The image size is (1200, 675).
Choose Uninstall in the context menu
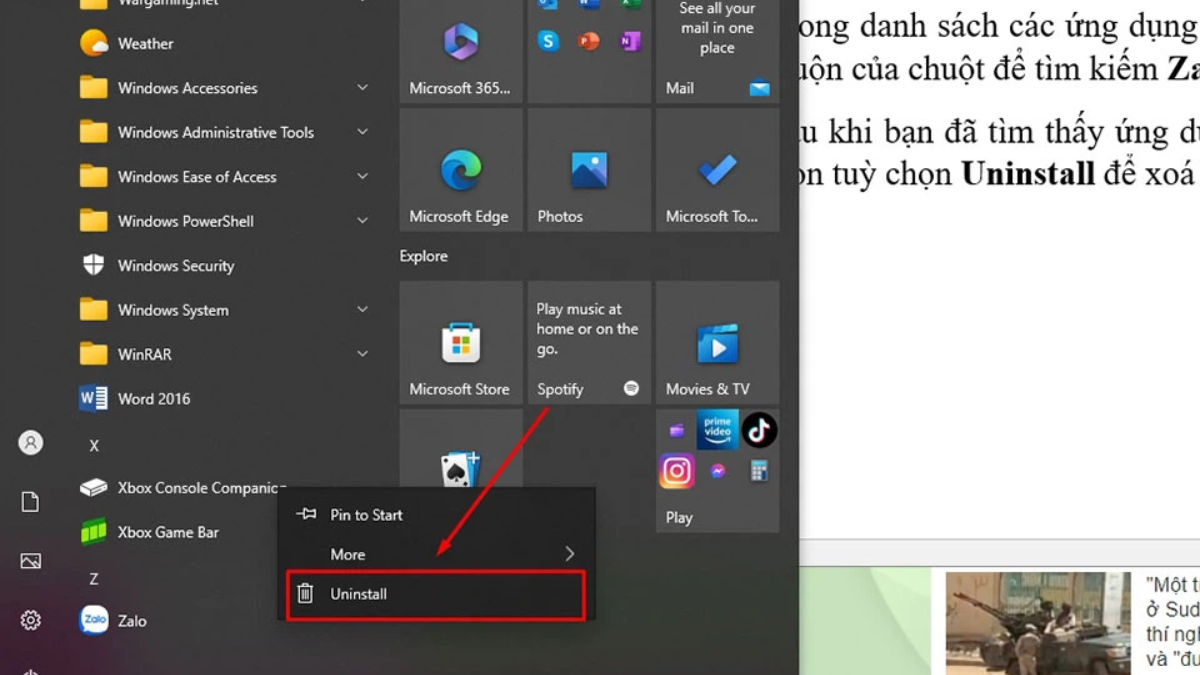coord(436,594)
